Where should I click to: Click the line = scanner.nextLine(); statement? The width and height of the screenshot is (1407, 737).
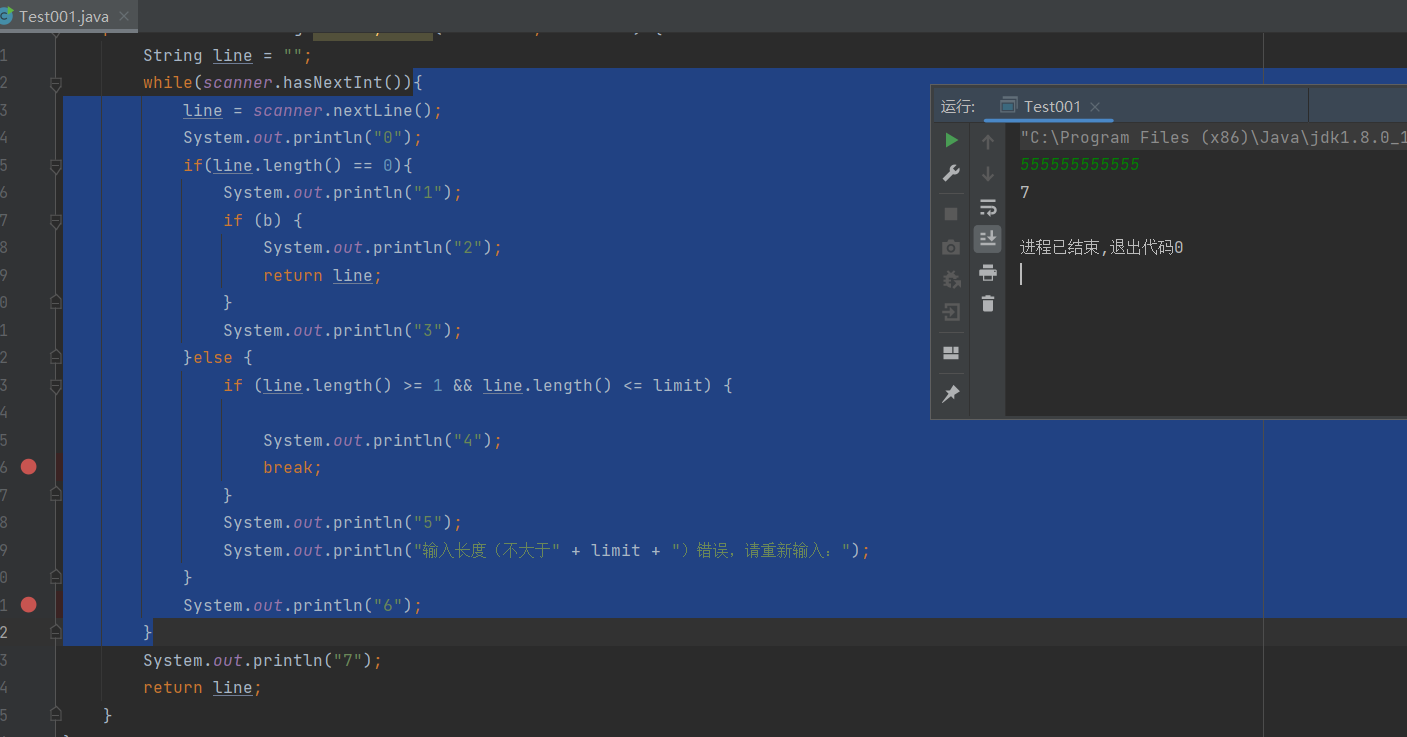[x=312, y=110]
